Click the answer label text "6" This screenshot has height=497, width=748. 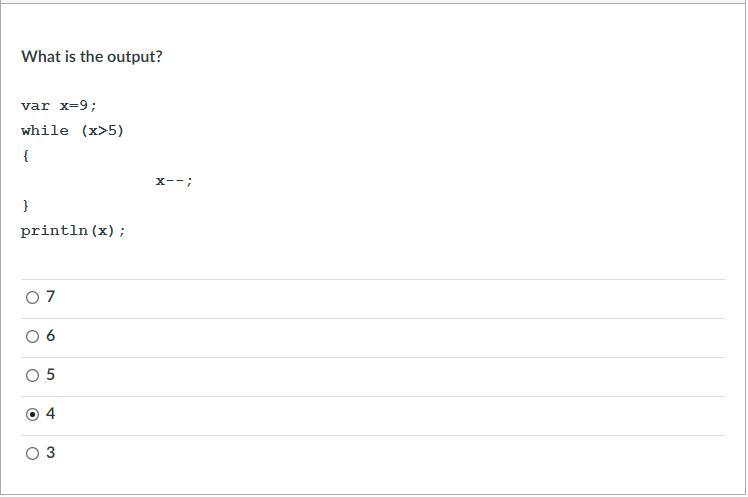tap(51, 336)
